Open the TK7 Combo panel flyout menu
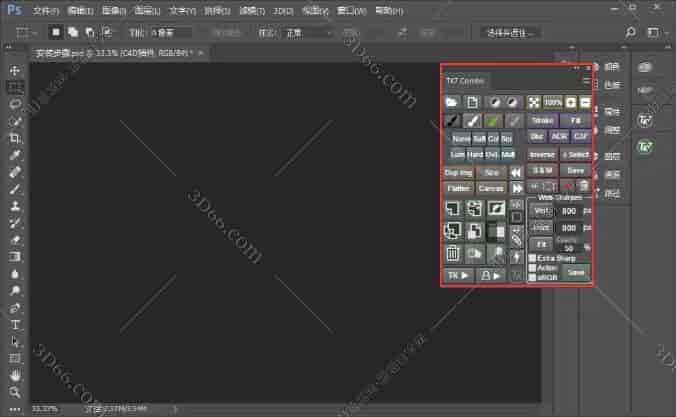This screenshot has width=676, height=417. click(587, 79)
